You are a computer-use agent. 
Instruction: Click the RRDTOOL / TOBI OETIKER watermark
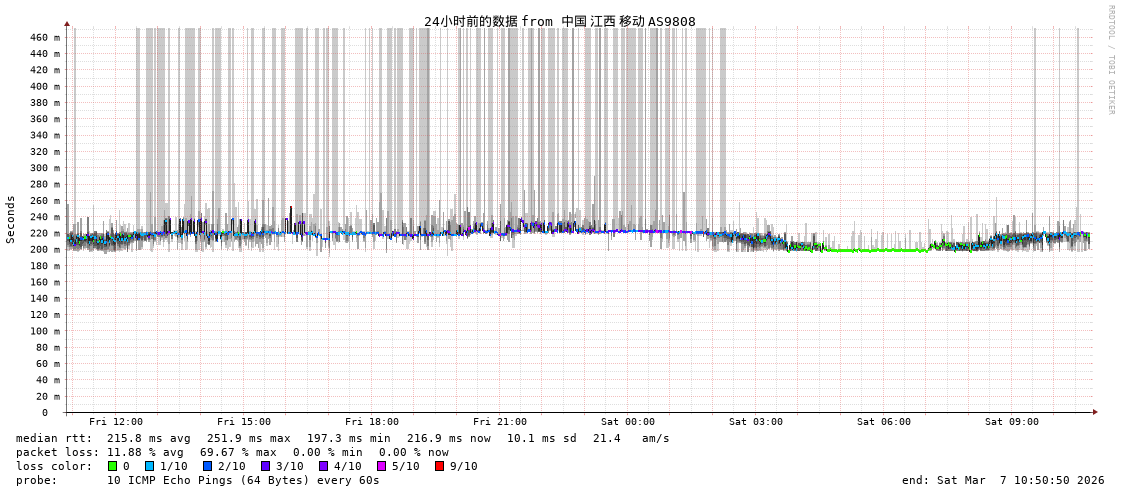pos(1110,60)
